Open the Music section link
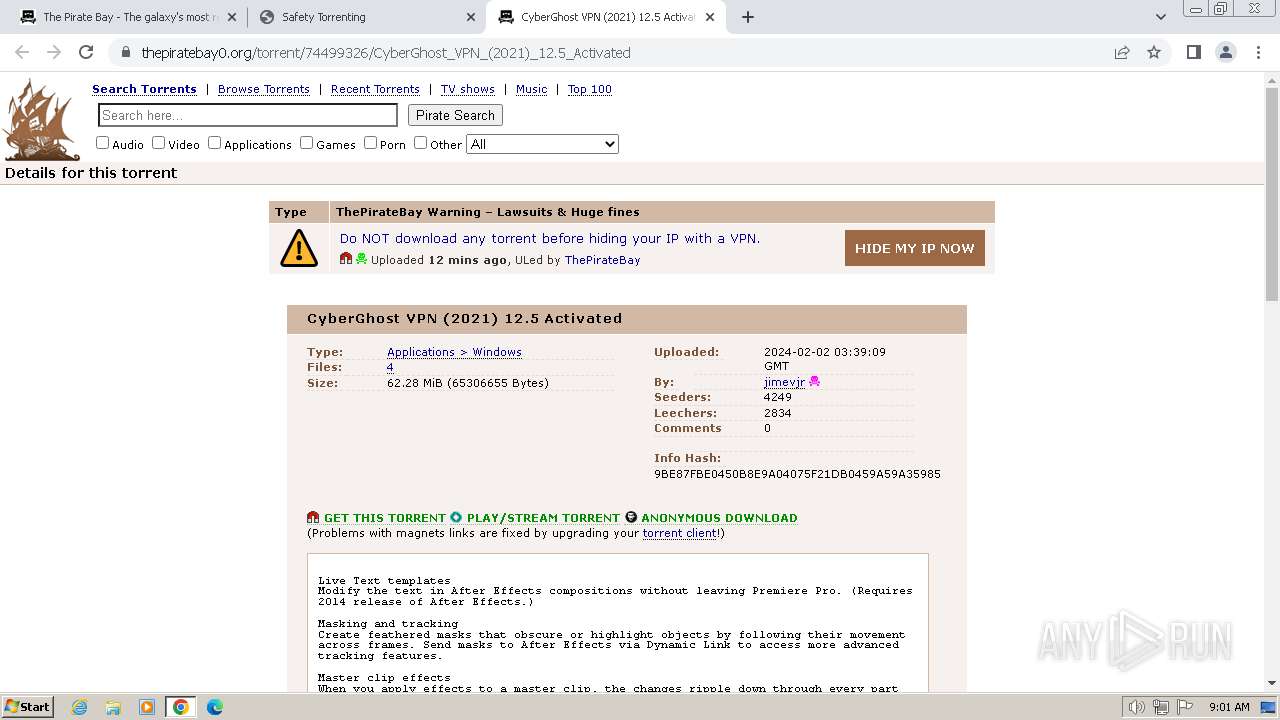The width and height of the screenshot is (1280, 720). (531, 89)
